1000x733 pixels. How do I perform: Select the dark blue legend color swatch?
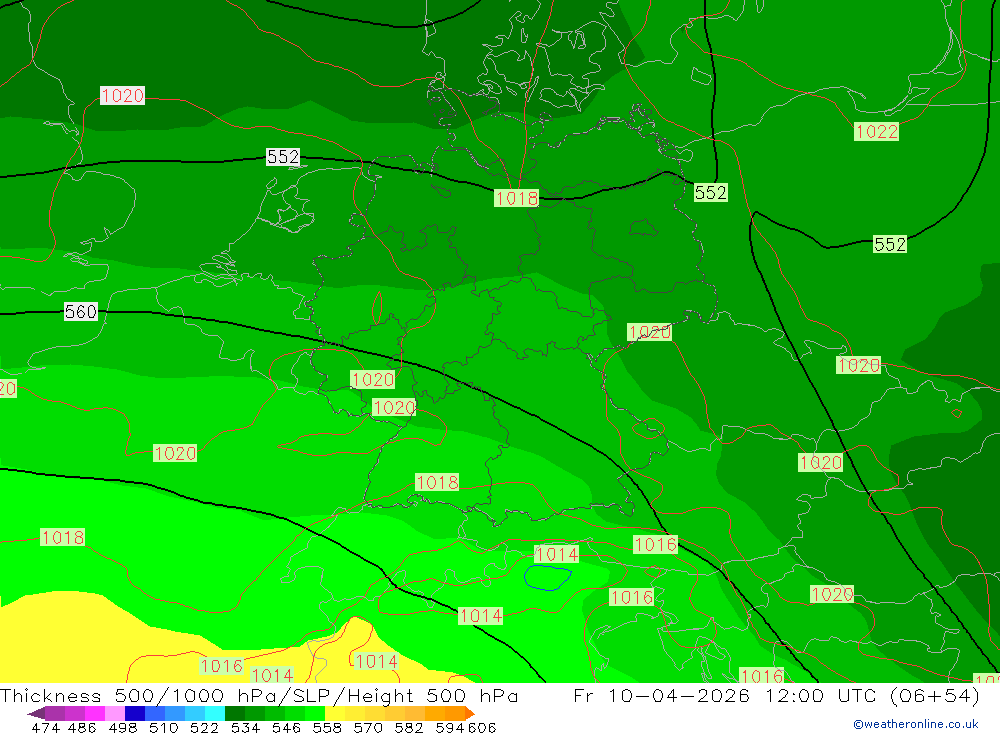(135, 713)
